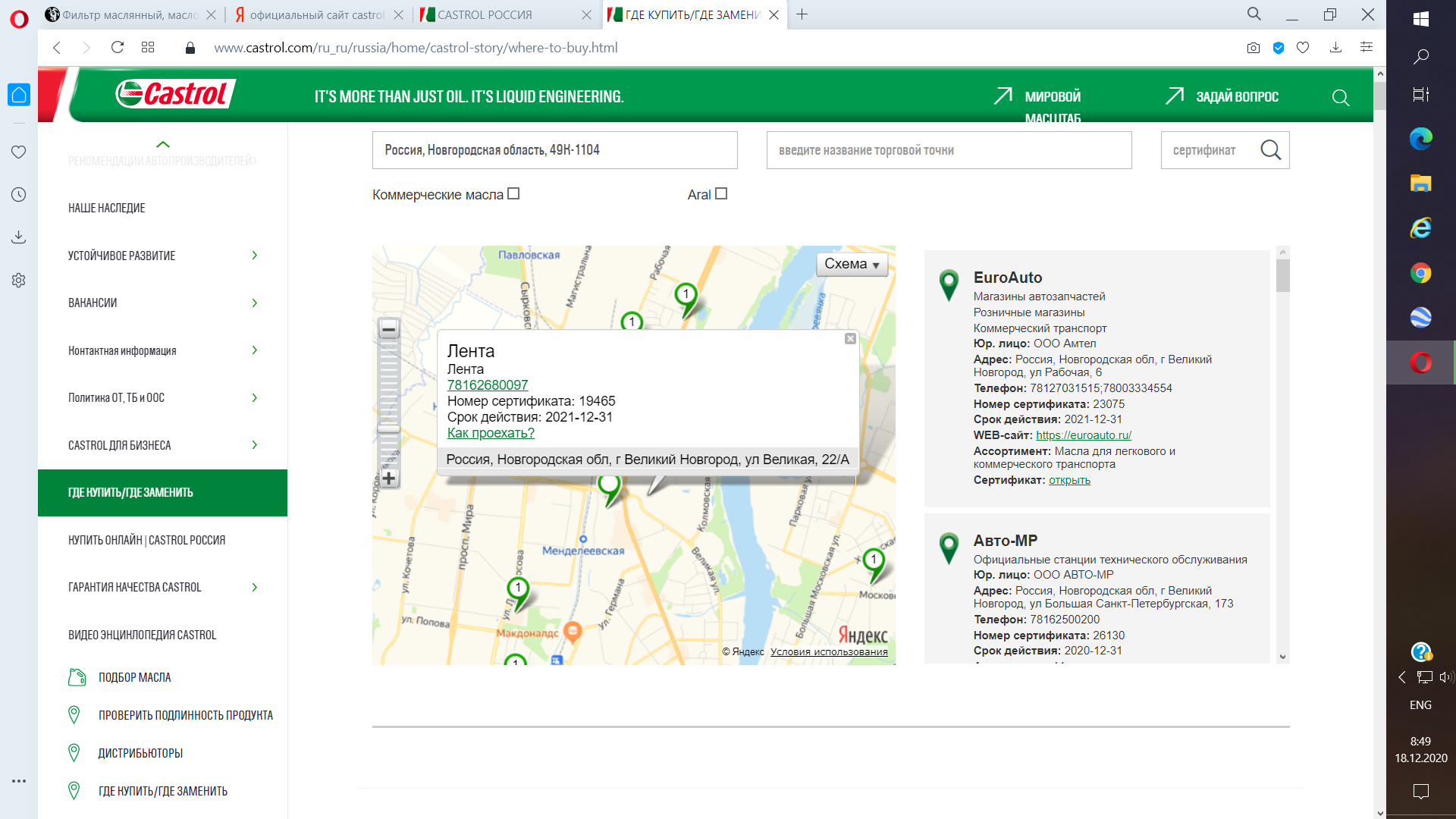
Task: Click the Как проехать? link
Action: (491, 433)
